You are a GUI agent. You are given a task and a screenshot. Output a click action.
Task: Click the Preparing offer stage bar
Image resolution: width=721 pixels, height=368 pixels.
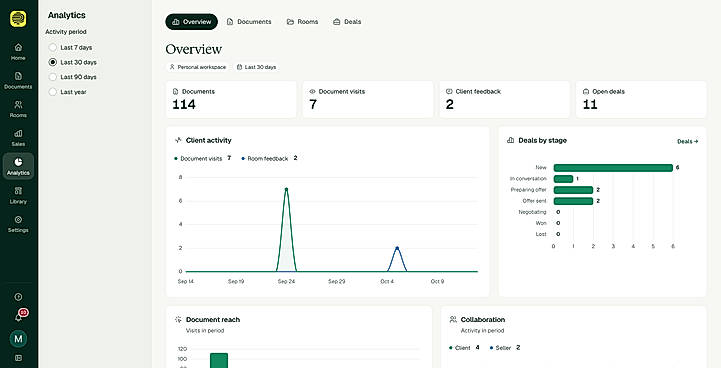coord(573,190)
